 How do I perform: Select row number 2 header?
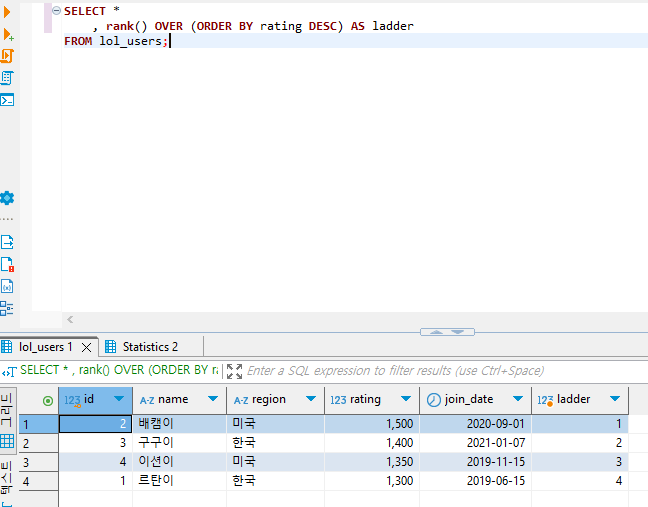[38, 443]
